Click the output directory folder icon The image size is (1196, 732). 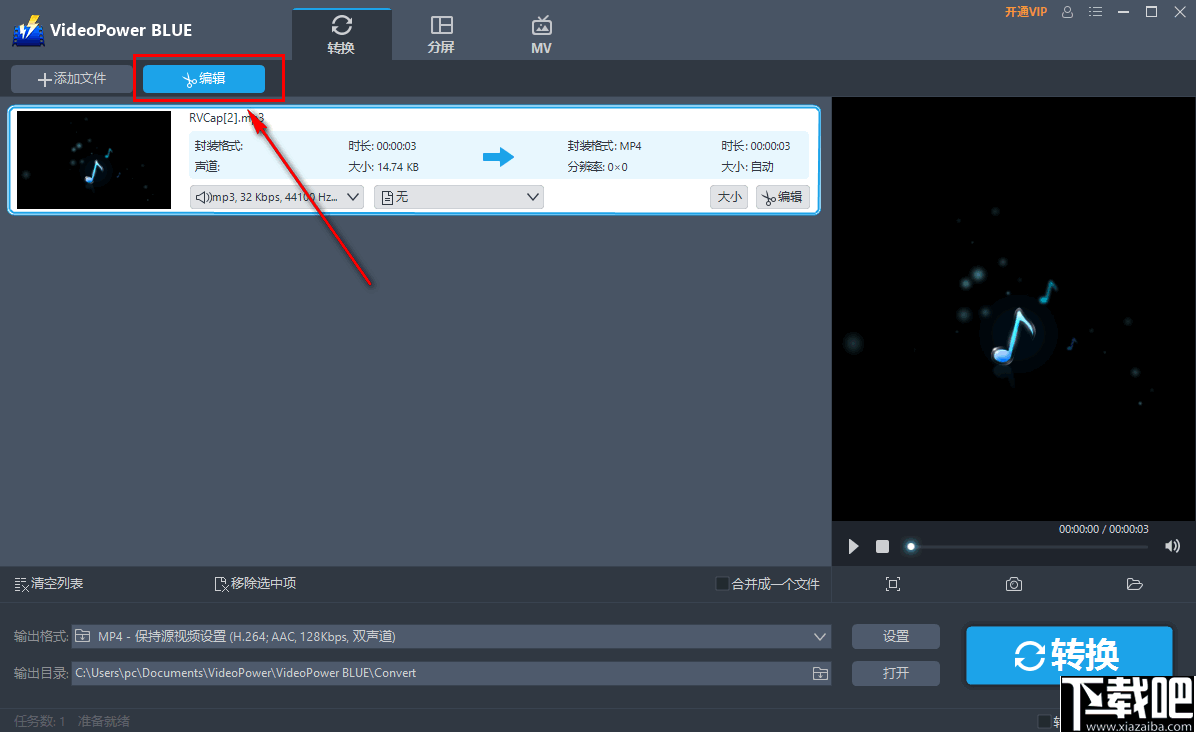click(820, 673)
